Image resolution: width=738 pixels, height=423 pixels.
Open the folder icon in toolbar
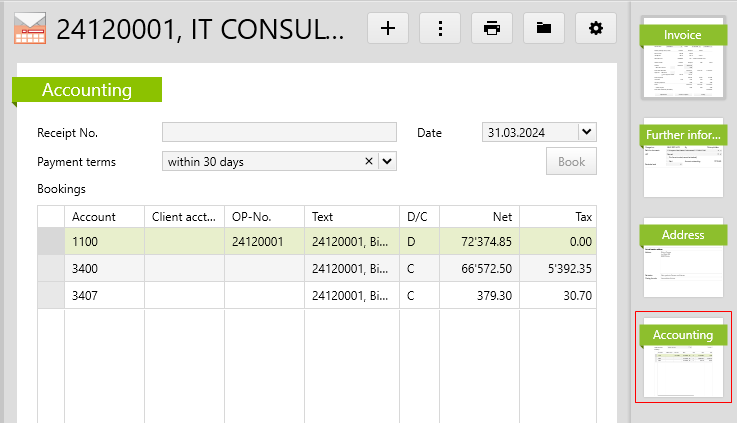[544, 28]
